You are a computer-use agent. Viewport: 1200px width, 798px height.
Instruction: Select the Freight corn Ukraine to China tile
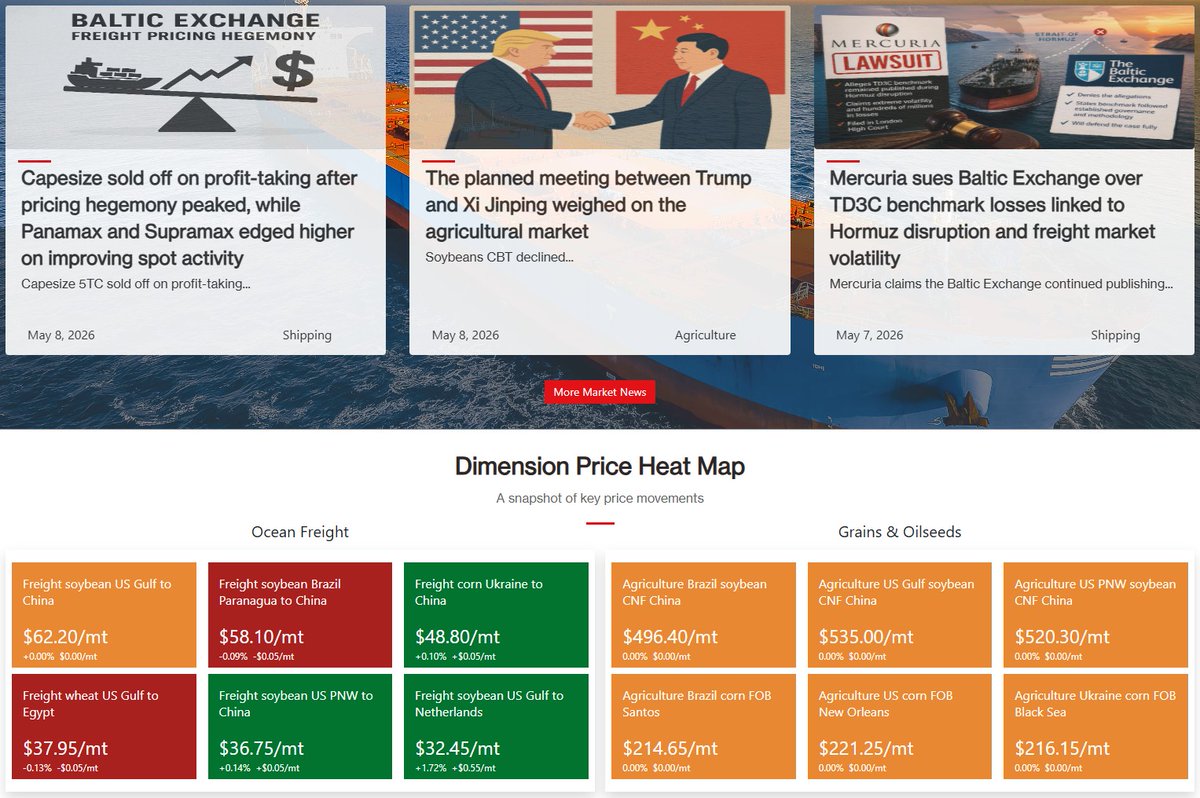point(496,615)
